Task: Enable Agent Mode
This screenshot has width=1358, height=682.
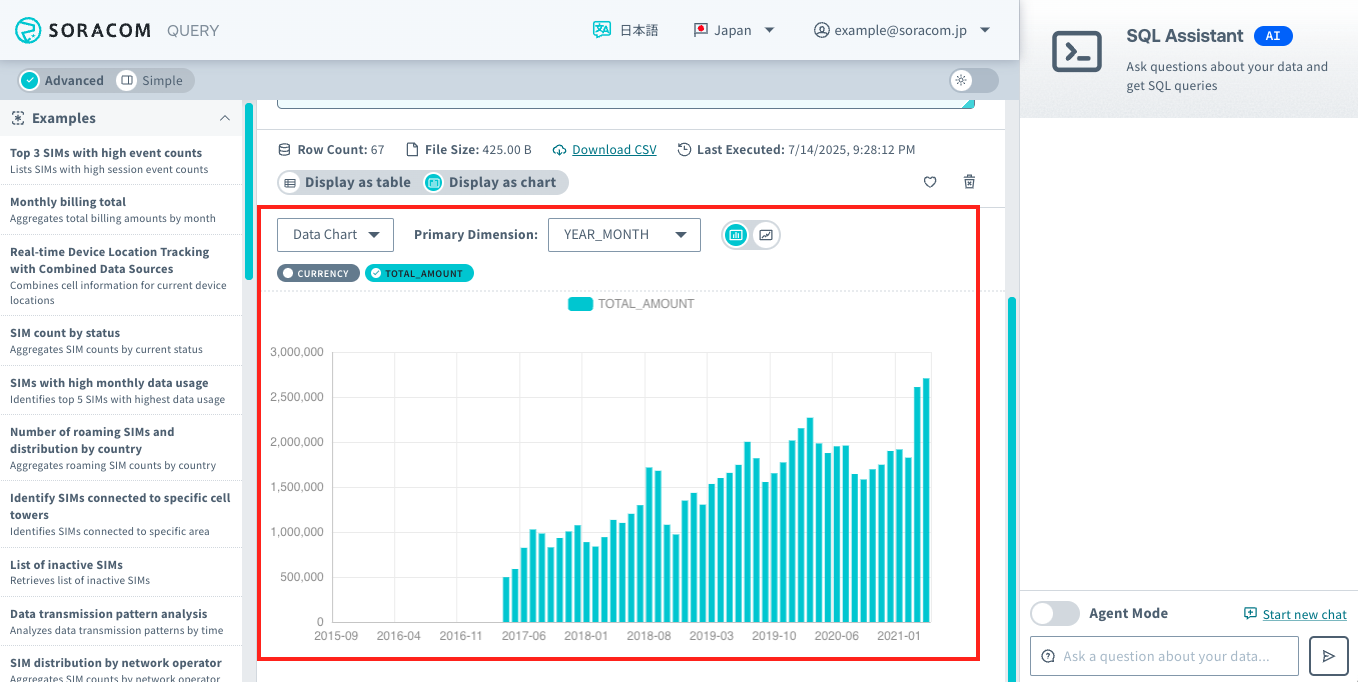Action: pos(1055,613)
